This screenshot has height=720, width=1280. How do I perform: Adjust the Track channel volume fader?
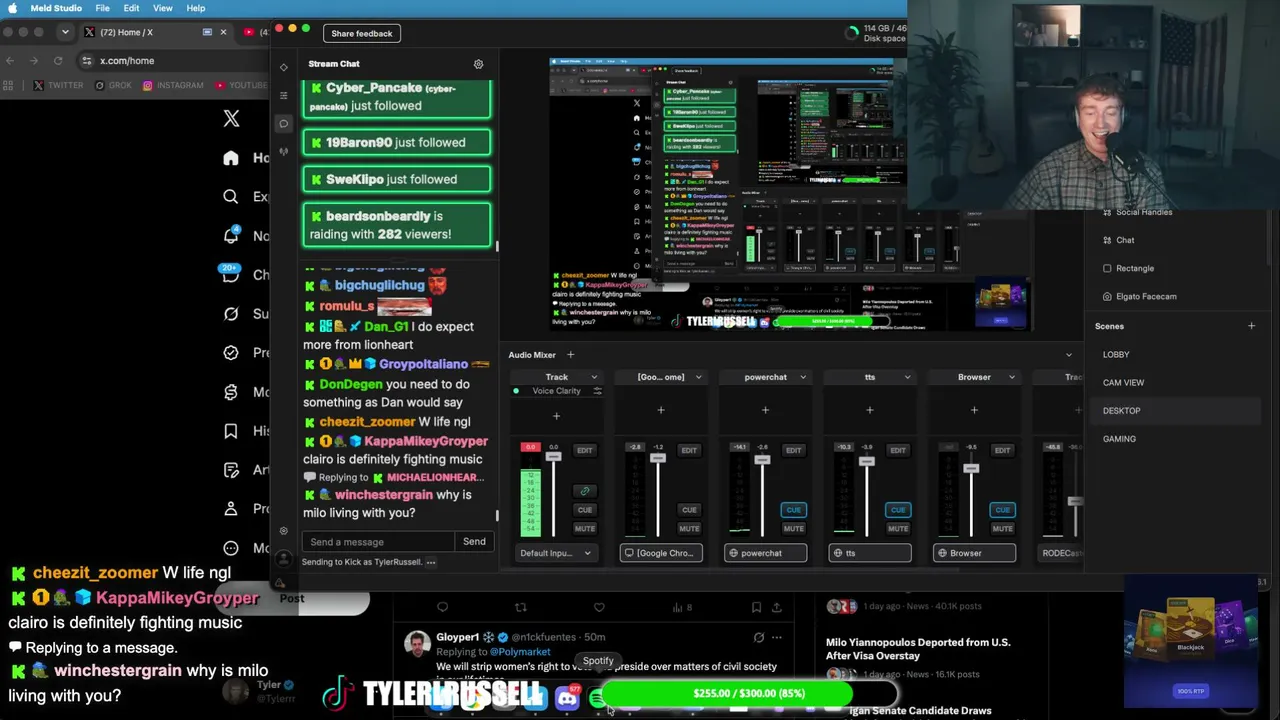(x=553, y=457)
